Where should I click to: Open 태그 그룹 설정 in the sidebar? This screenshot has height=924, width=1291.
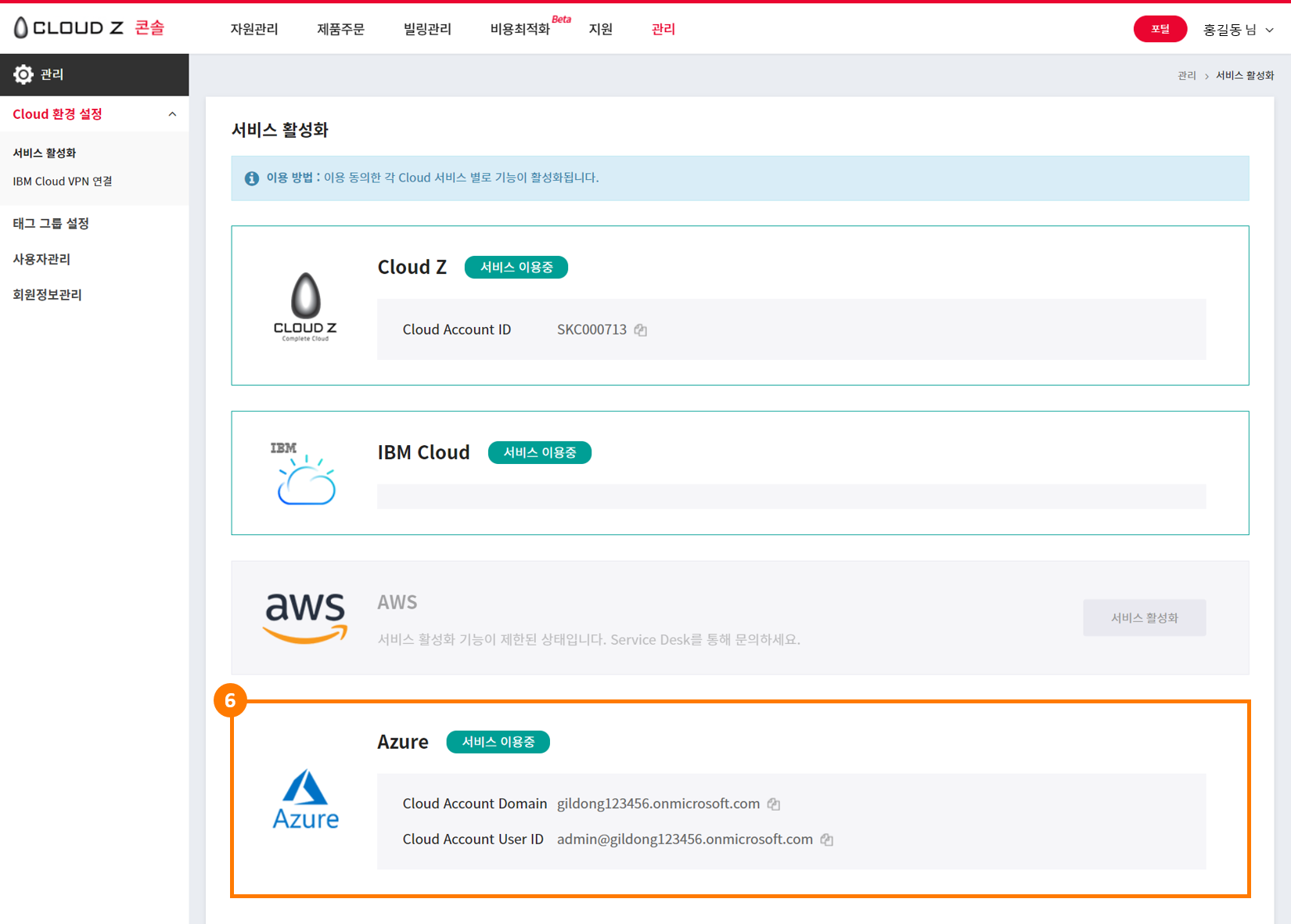coord(51,224)
